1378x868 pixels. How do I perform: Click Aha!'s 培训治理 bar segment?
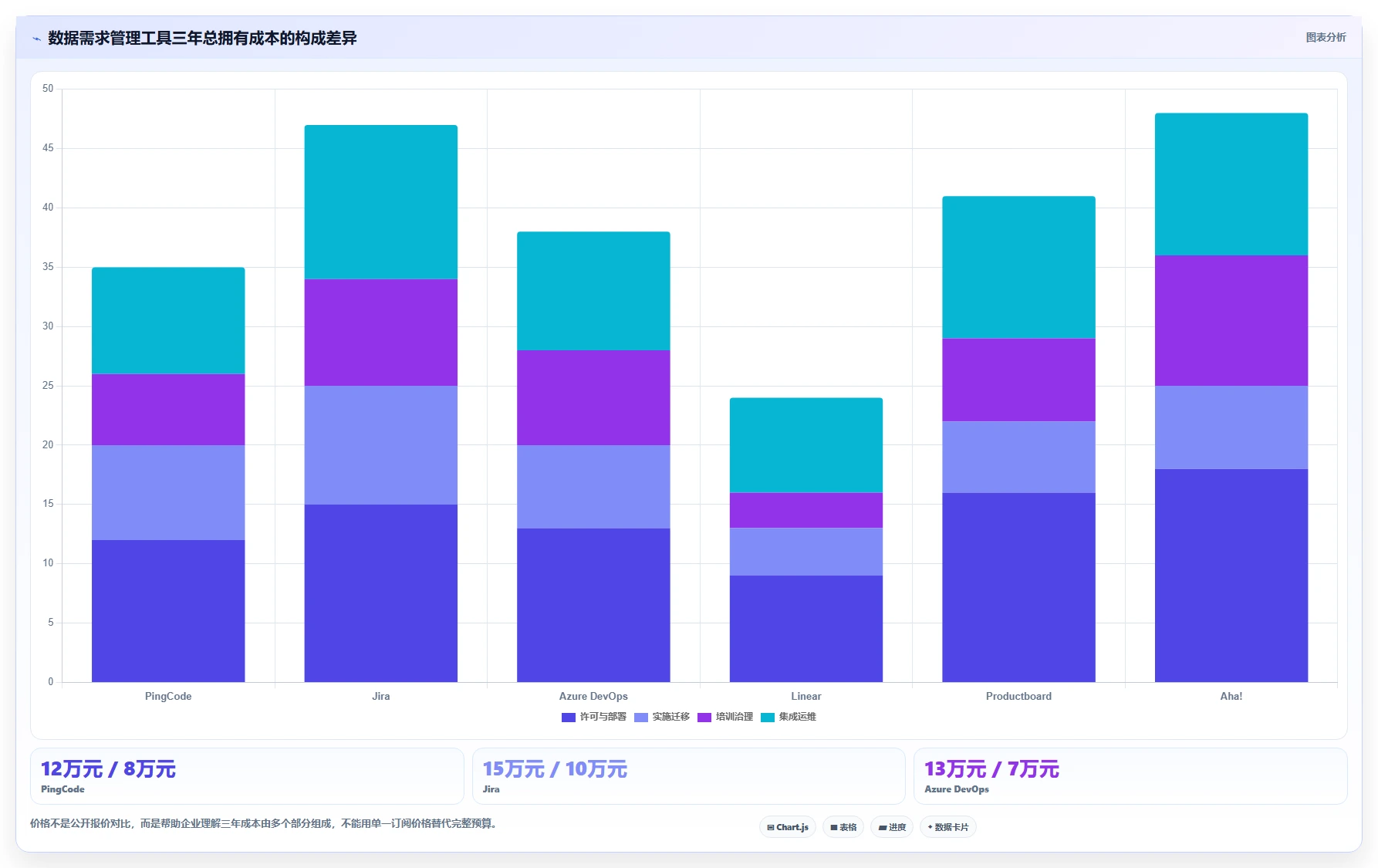click(1231, 320)
